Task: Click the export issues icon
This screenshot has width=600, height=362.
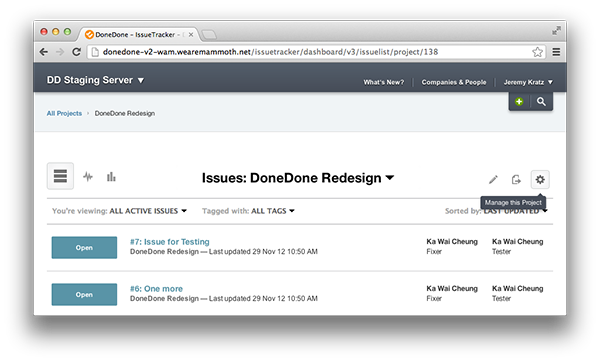Action: coord(516,179)
